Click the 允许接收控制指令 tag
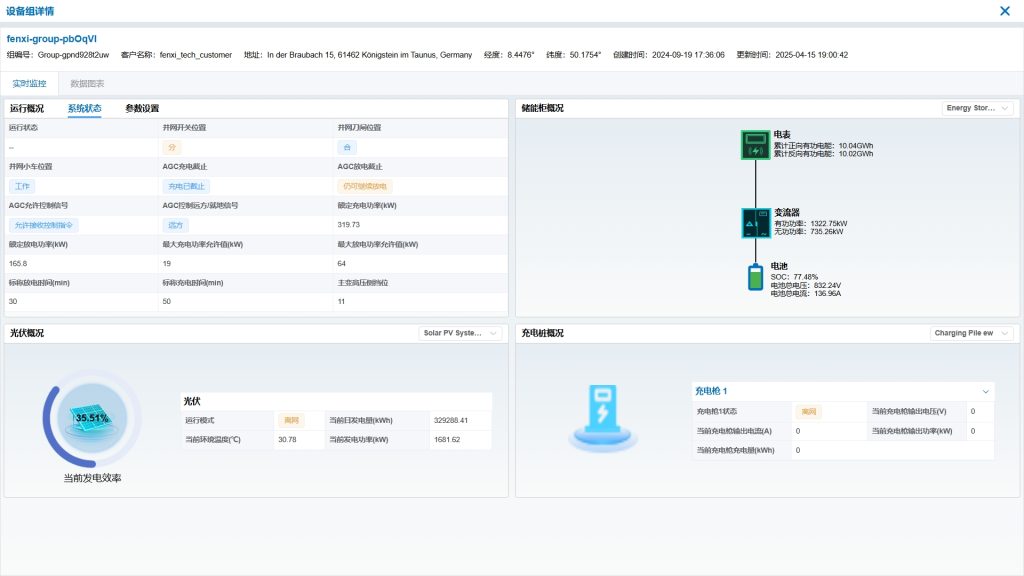The image size is (1024, 576). [44, 225]
